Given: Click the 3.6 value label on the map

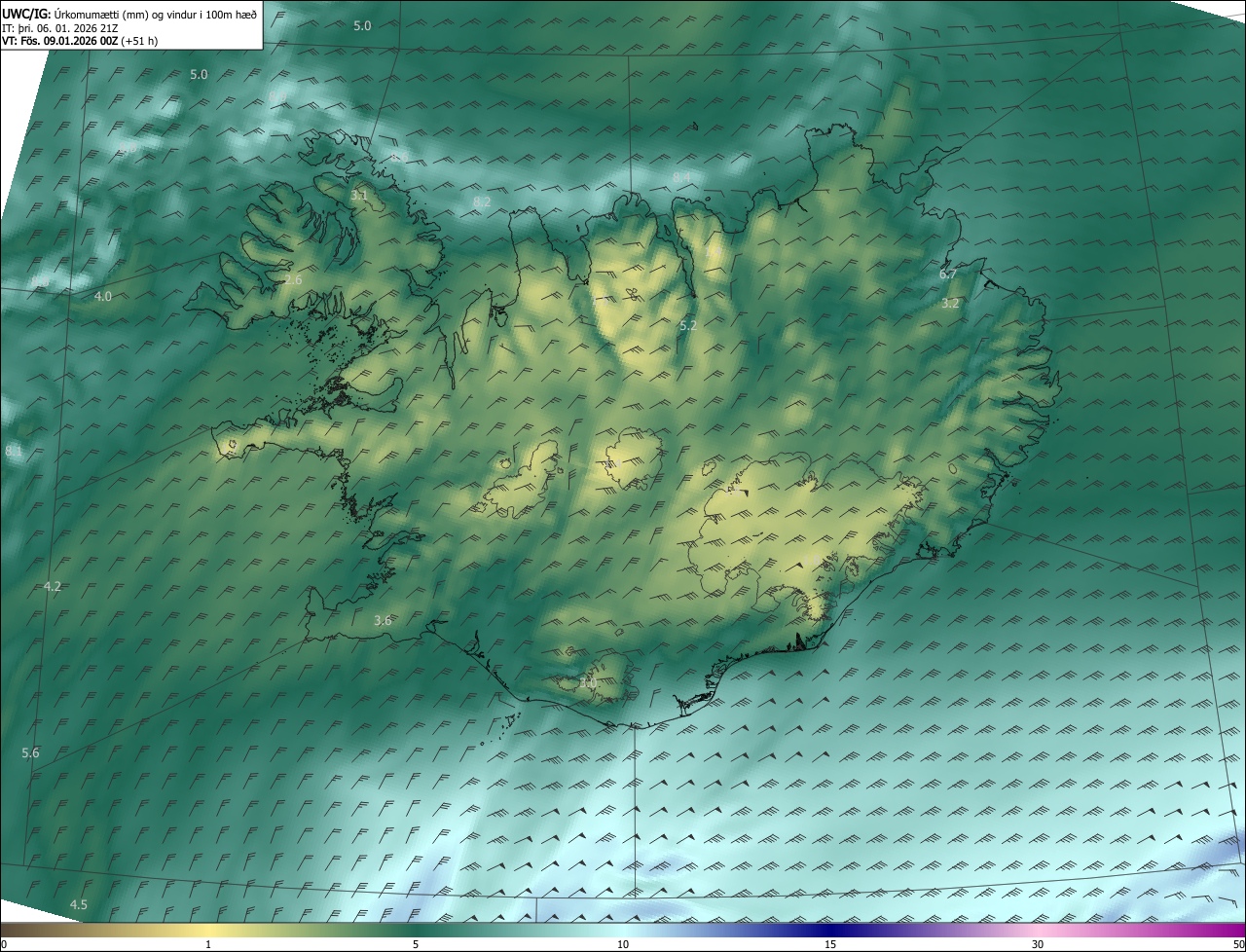Looking at the screenshot, I should tap(383, 620).
